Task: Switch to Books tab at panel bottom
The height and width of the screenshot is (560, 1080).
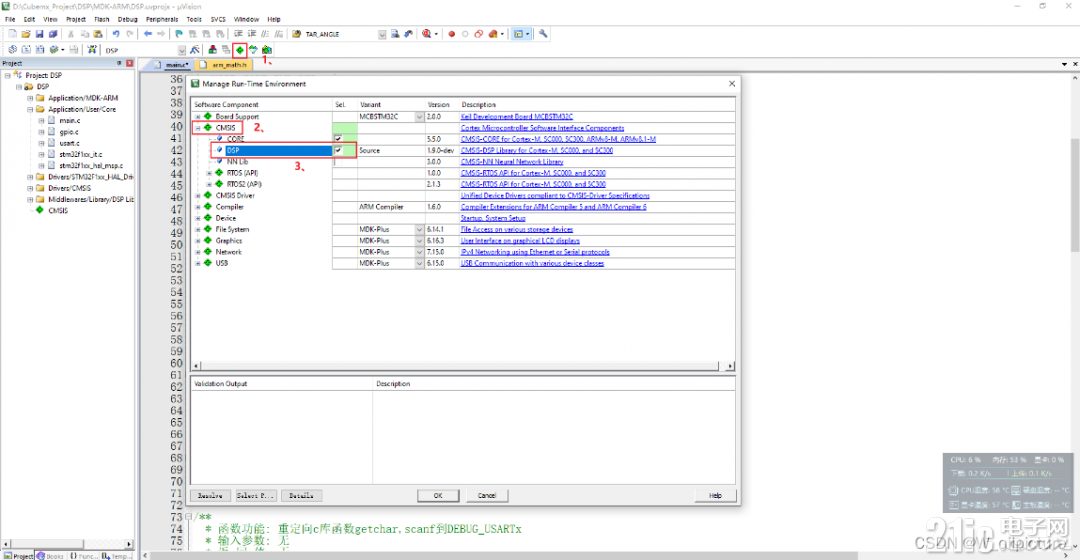Action: [x=51, y=555]
